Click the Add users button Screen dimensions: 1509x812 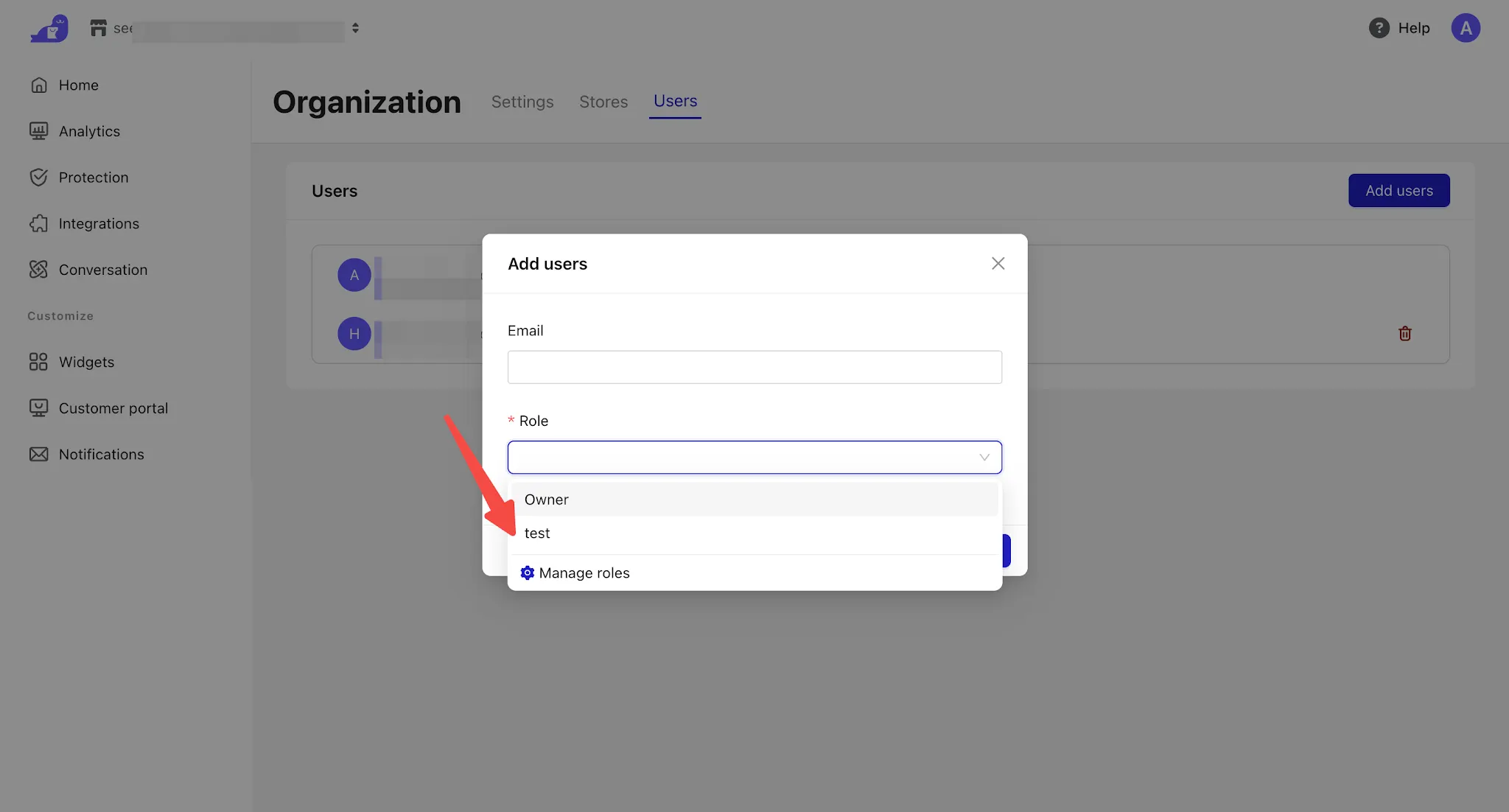pyautogui.click(x=1398, y=190)
